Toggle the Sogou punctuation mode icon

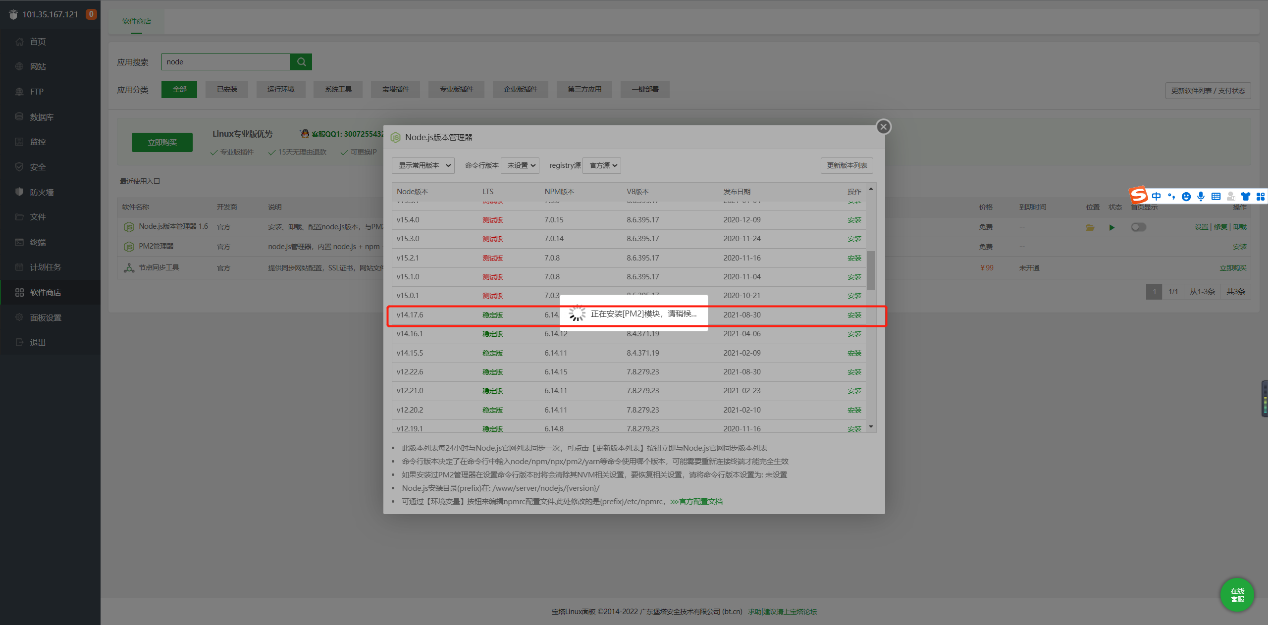[1171, 196]
